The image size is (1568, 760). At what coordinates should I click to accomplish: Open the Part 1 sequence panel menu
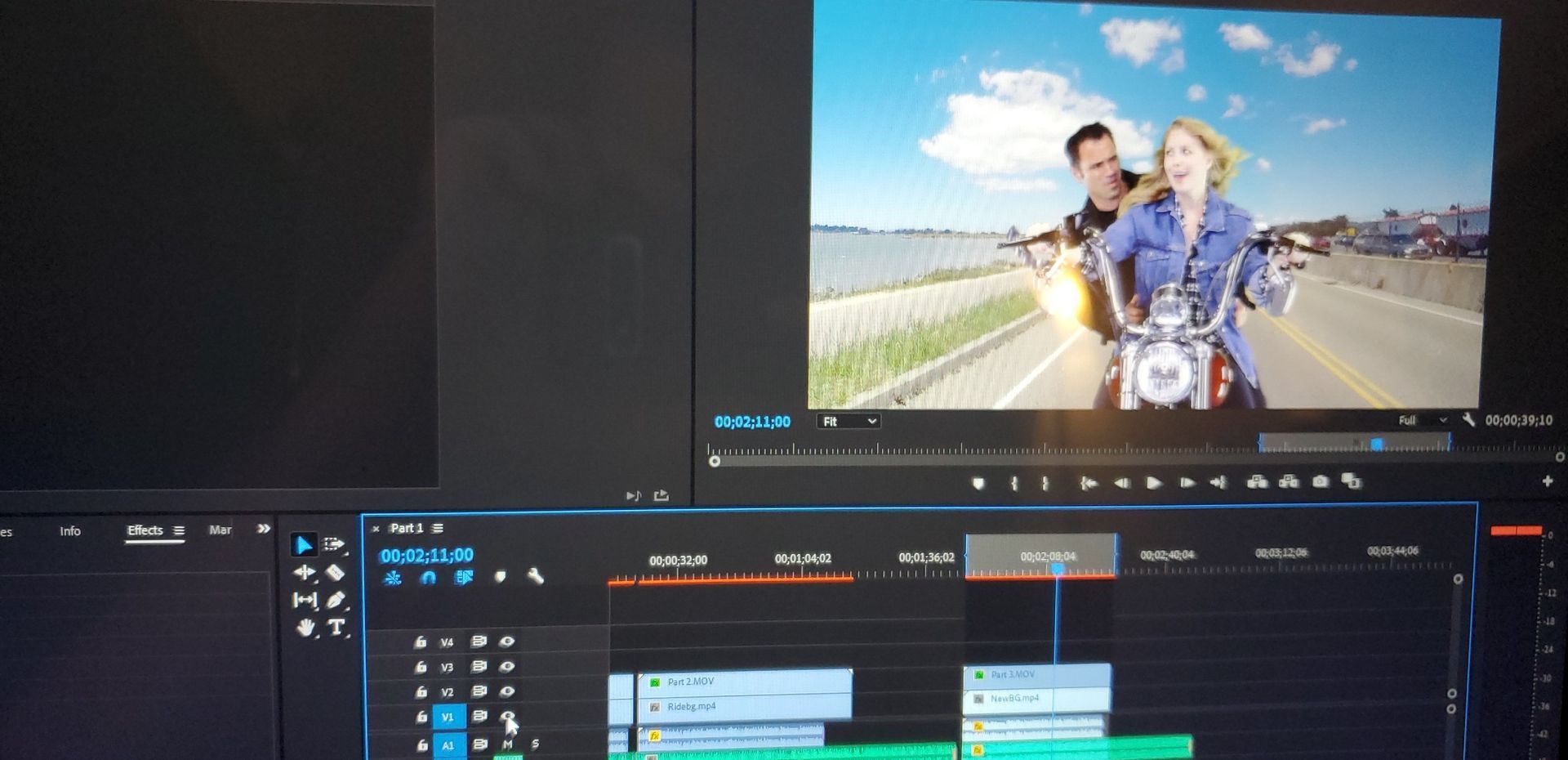[x=438, y=528]
